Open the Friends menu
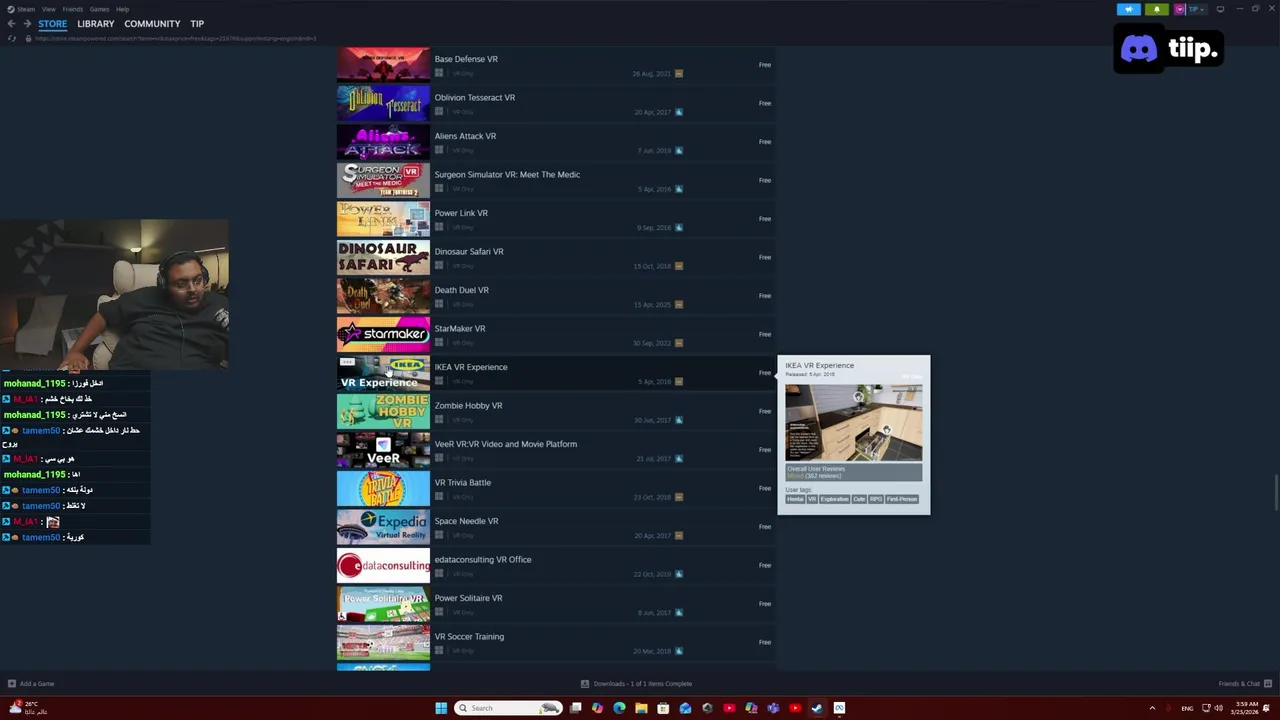Viewport: 1280px width, 720px height. coord(73,9)
